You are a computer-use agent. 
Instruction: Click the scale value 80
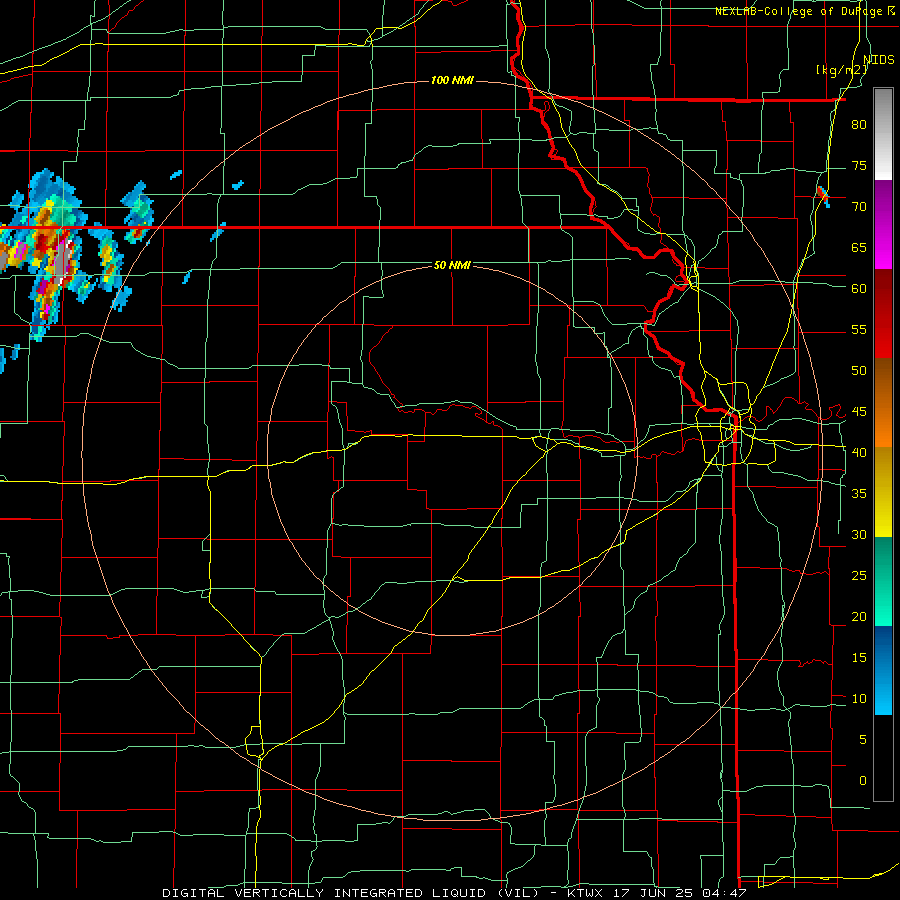(859, 125)
